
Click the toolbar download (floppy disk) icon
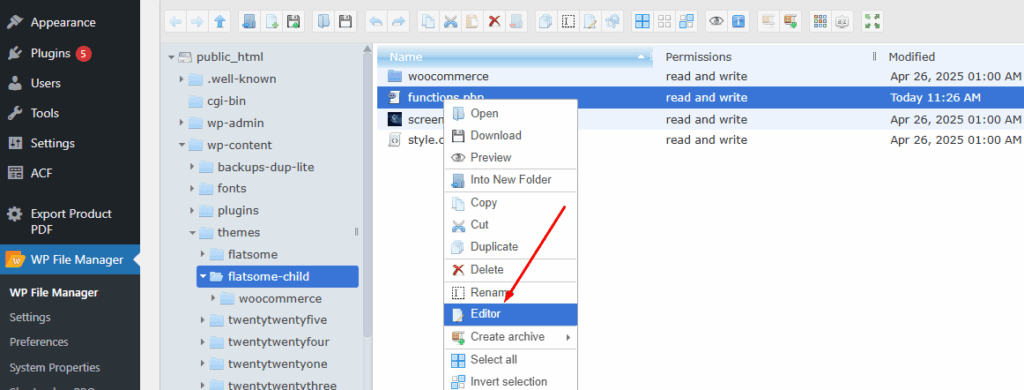pyautogui.click(x=345, y=22)
